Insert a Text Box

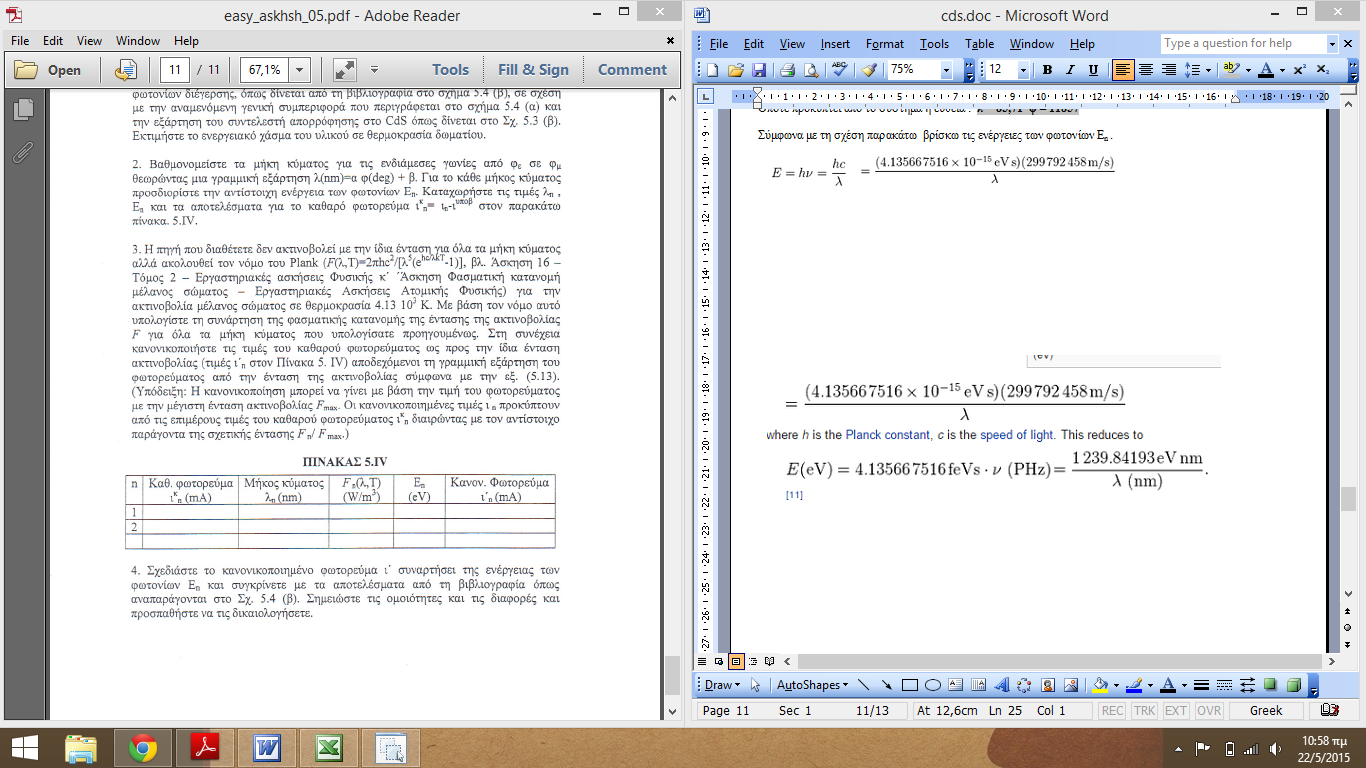pos(955,685)
